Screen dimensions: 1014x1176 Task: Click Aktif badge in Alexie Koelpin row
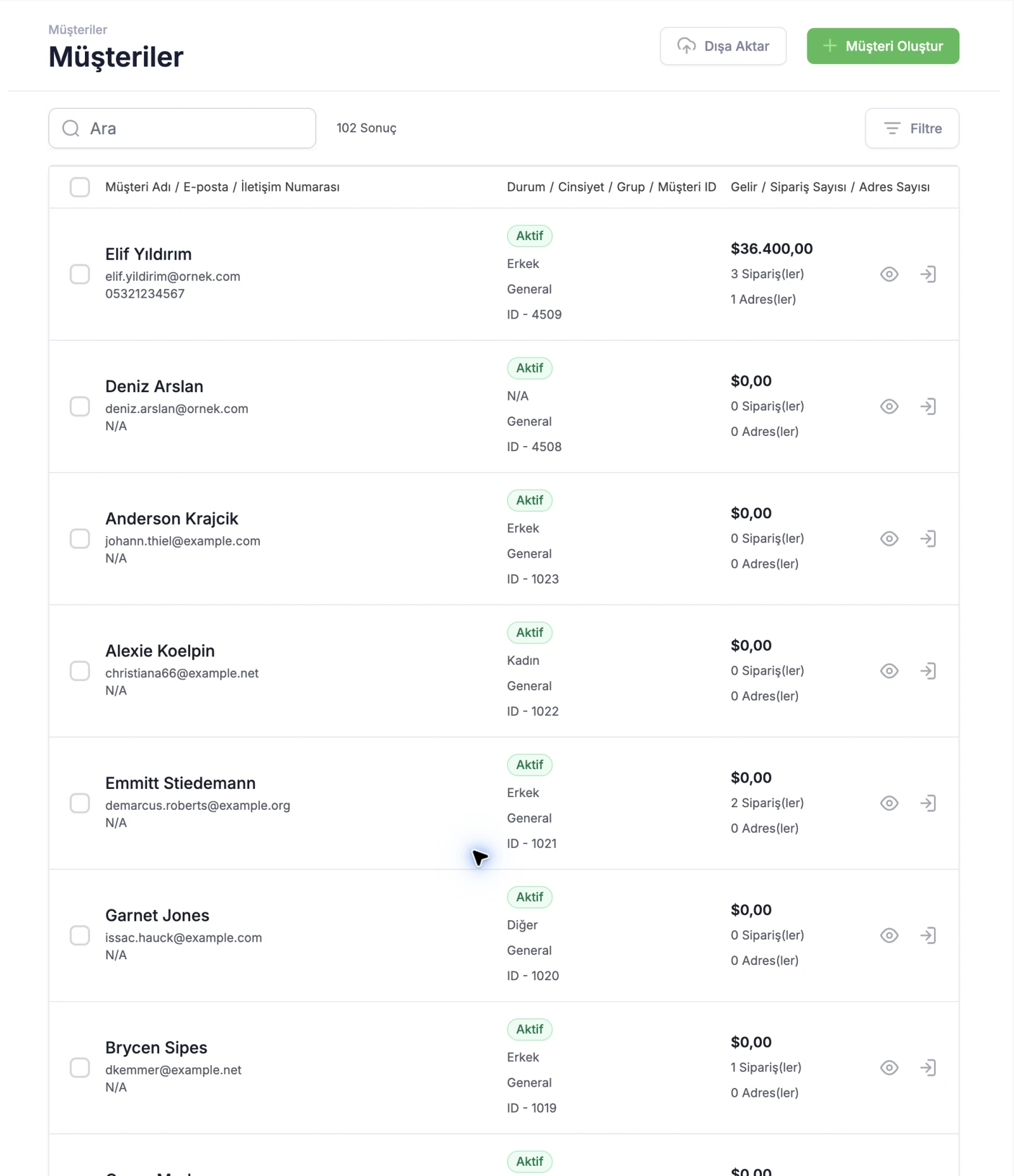point(530,632)
